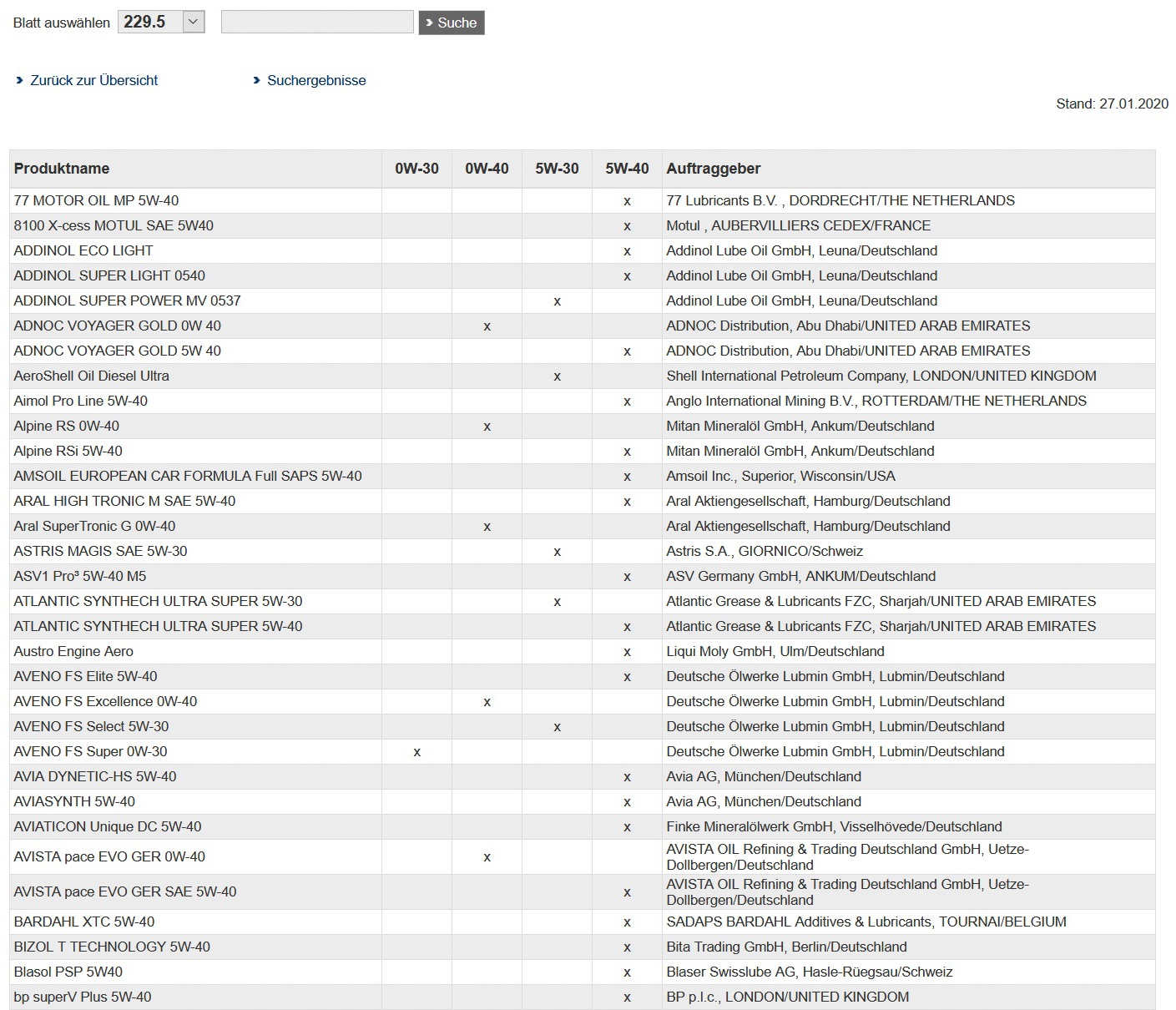Click the Austro Engine Aero product name
The image size is (1176, 1010).
[73, 652]
